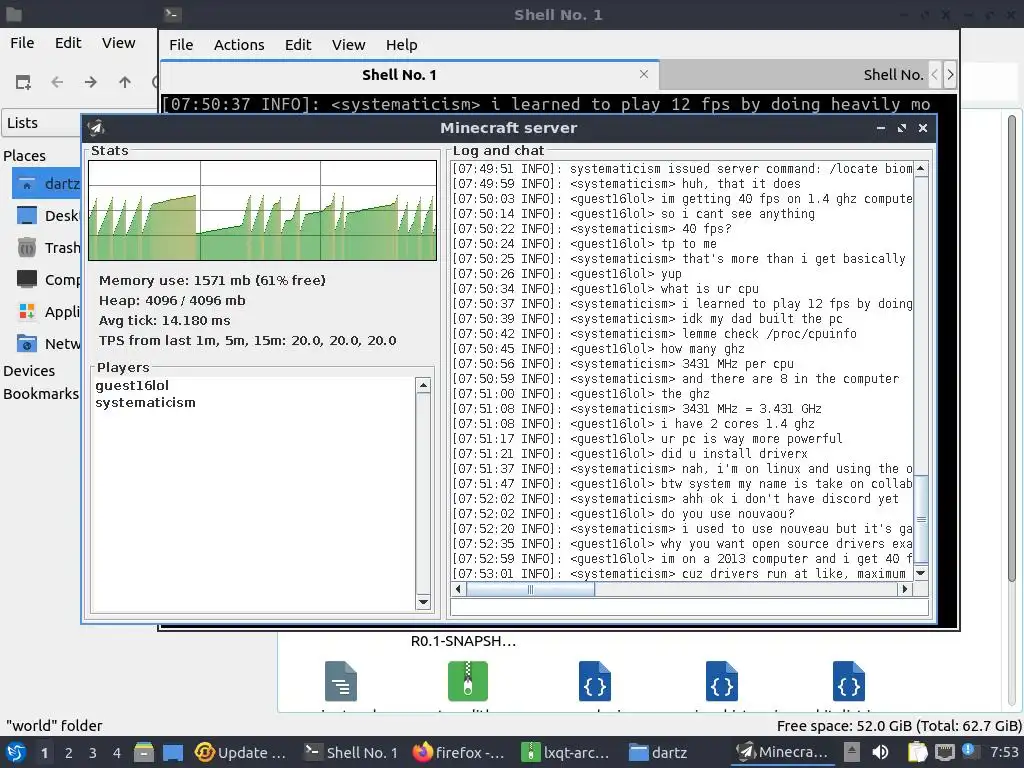Switch to virtual desktop 3
This screenshot has height=768, width=1024.
[93, 753]
